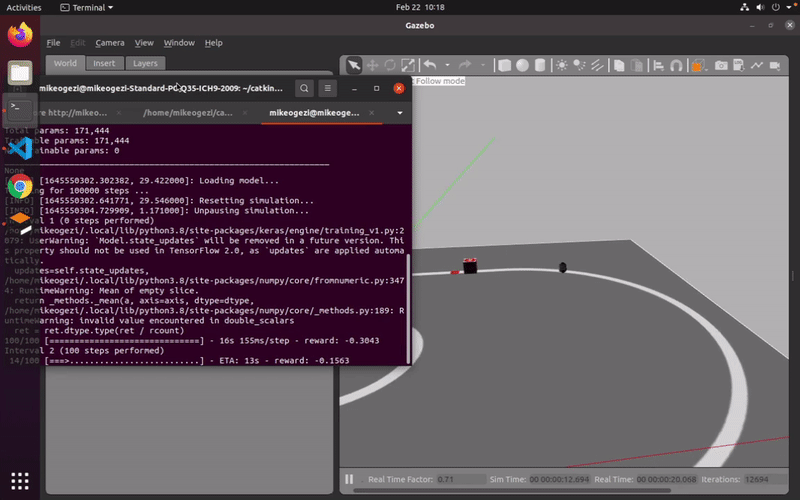Image resolution: width=800 pixels, height=500 pixels.
Task: Click the copy icon in Gazebo toolbar
Action: [619, 65]
